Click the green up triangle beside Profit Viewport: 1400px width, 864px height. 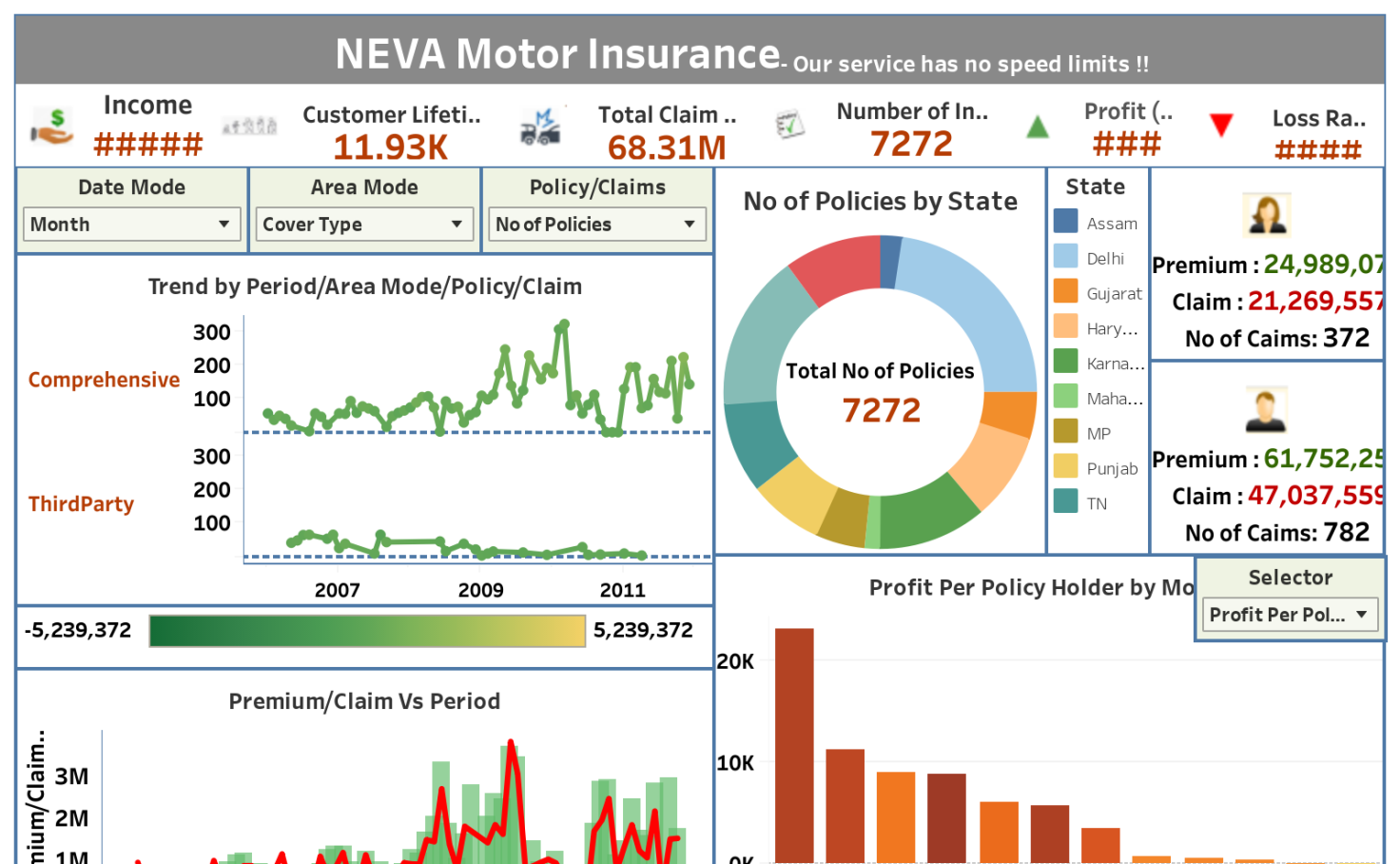pyautogui.click(x=1038, y=127)
